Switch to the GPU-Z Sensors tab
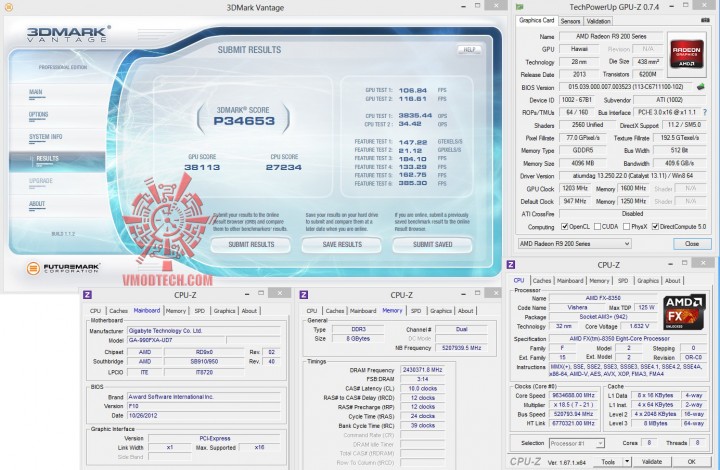Image resolution: width=720 pixels, height=470 pixels. 570,21
